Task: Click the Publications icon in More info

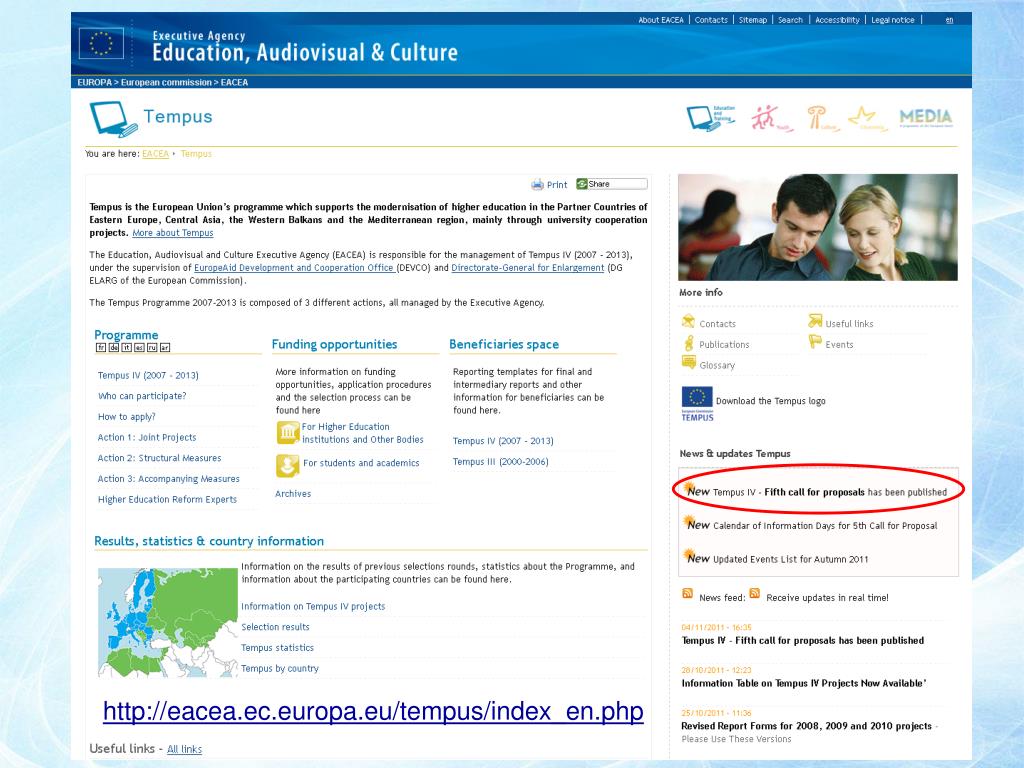Action: coord(688,343)
